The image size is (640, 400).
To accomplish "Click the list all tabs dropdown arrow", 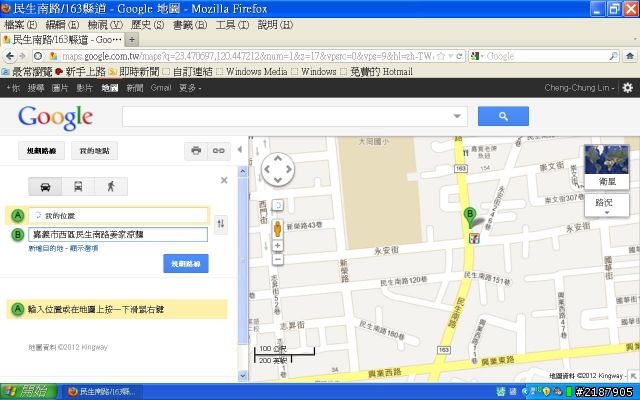I will (636, 40).
